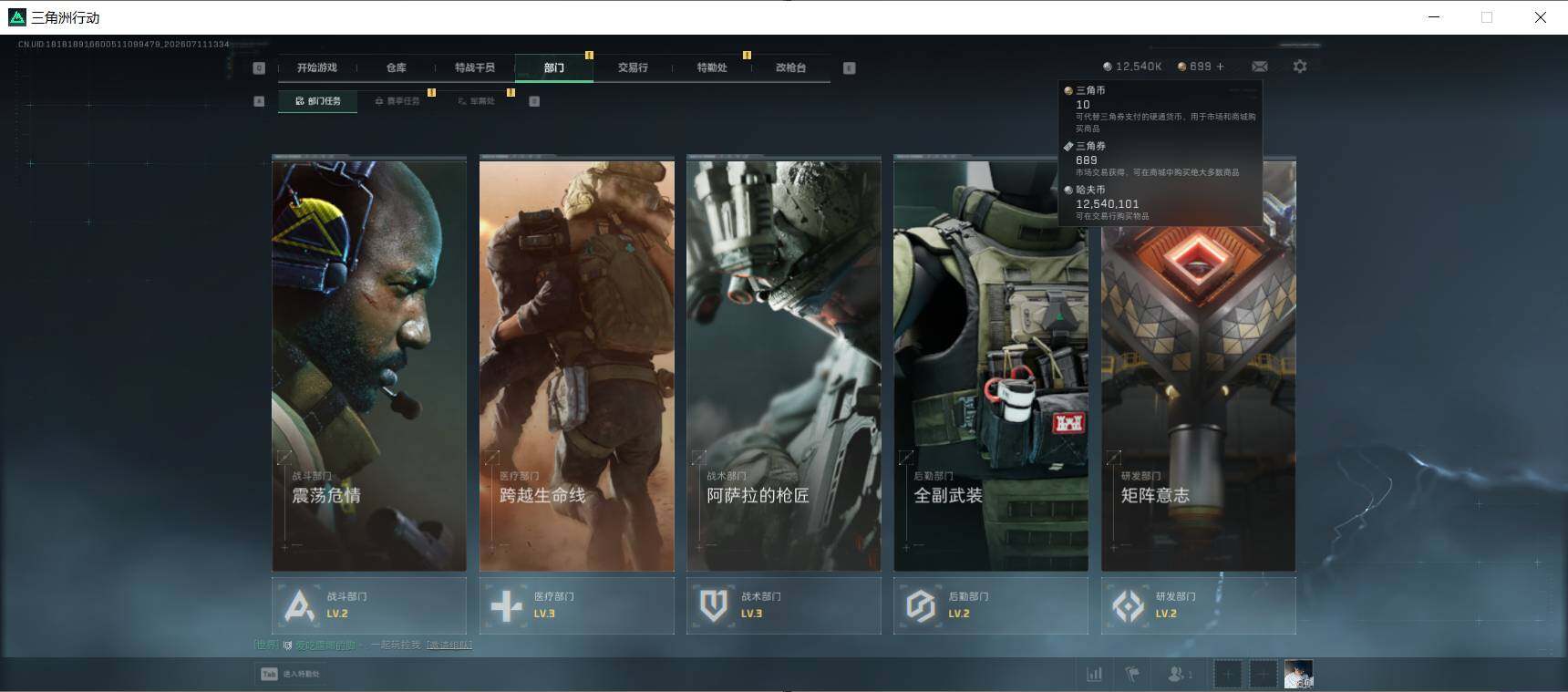Image resolution: width=1568 pixels, height=692 pixels.
Task: Select the 部门任务 sub-tab
Action: point(318,101)
